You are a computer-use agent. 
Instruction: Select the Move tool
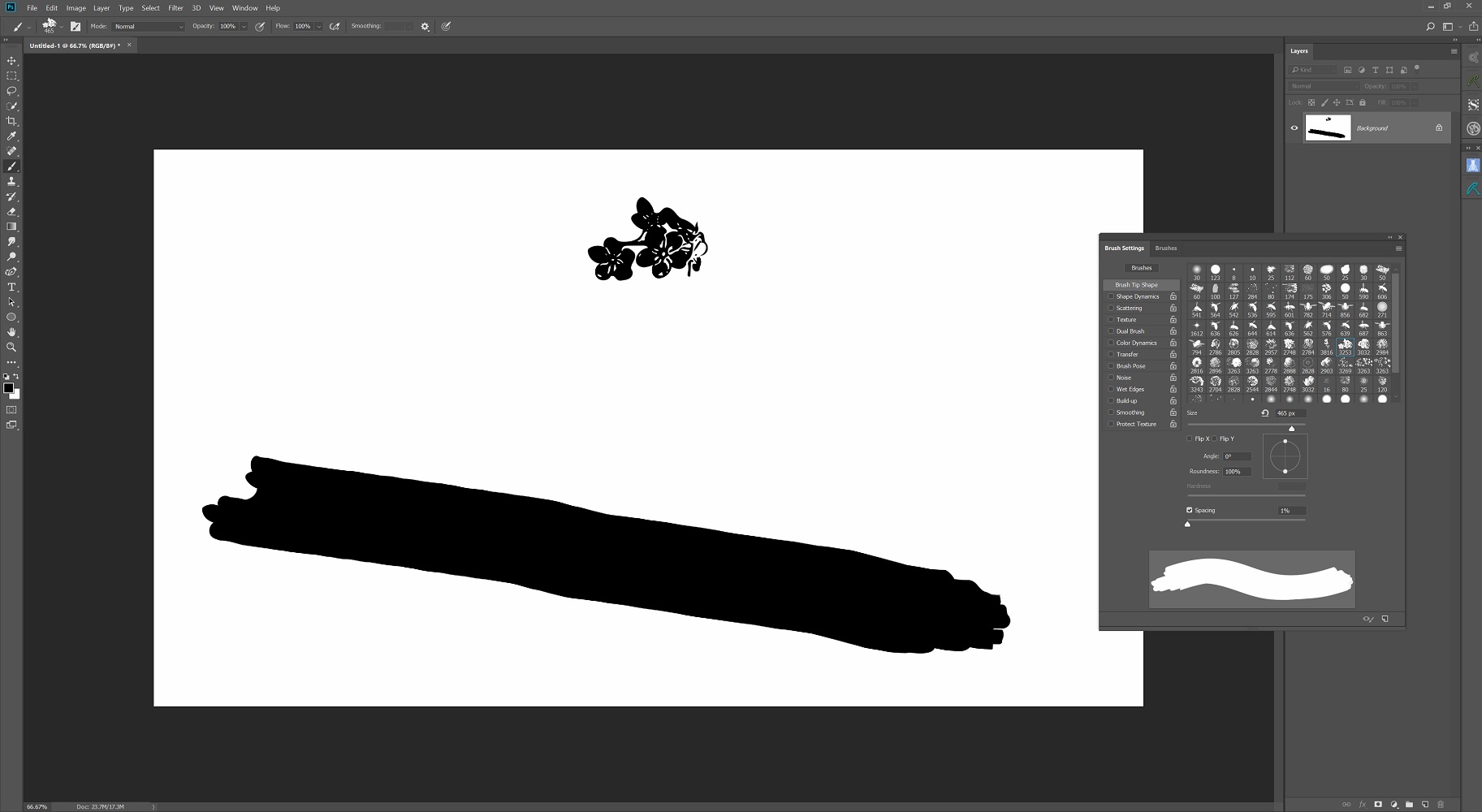pyautogui.click(x=11, y=61)
